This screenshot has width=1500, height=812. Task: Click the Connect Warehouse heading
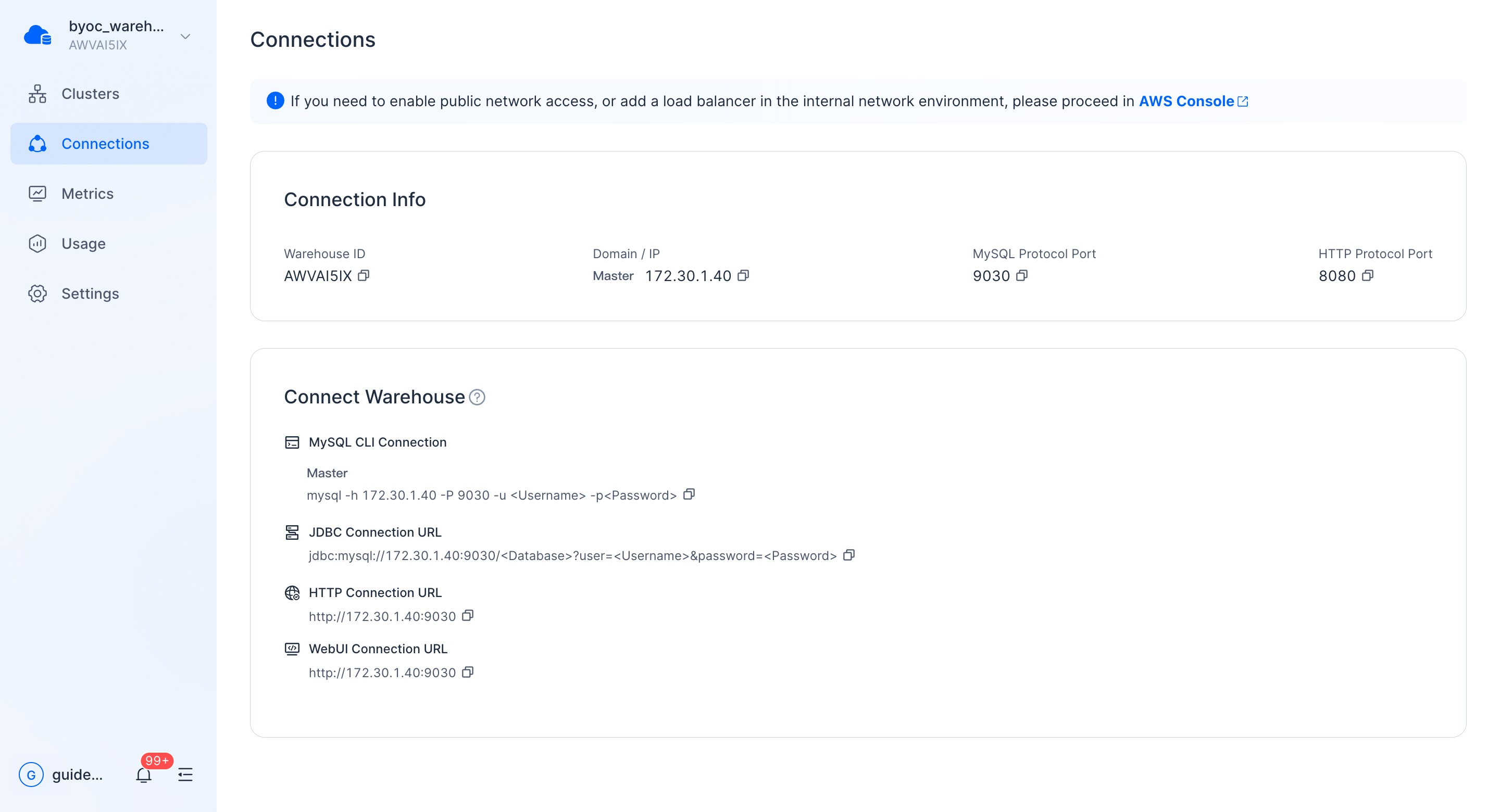pyautogui.click(x=374, y=397)
